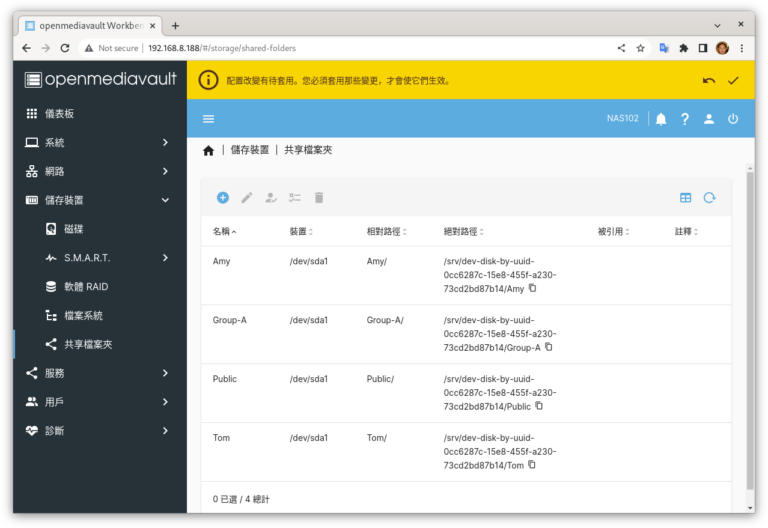Screen dimensions: 768x528
Task: Click the browser address bar URL
Action: [222, 48]
